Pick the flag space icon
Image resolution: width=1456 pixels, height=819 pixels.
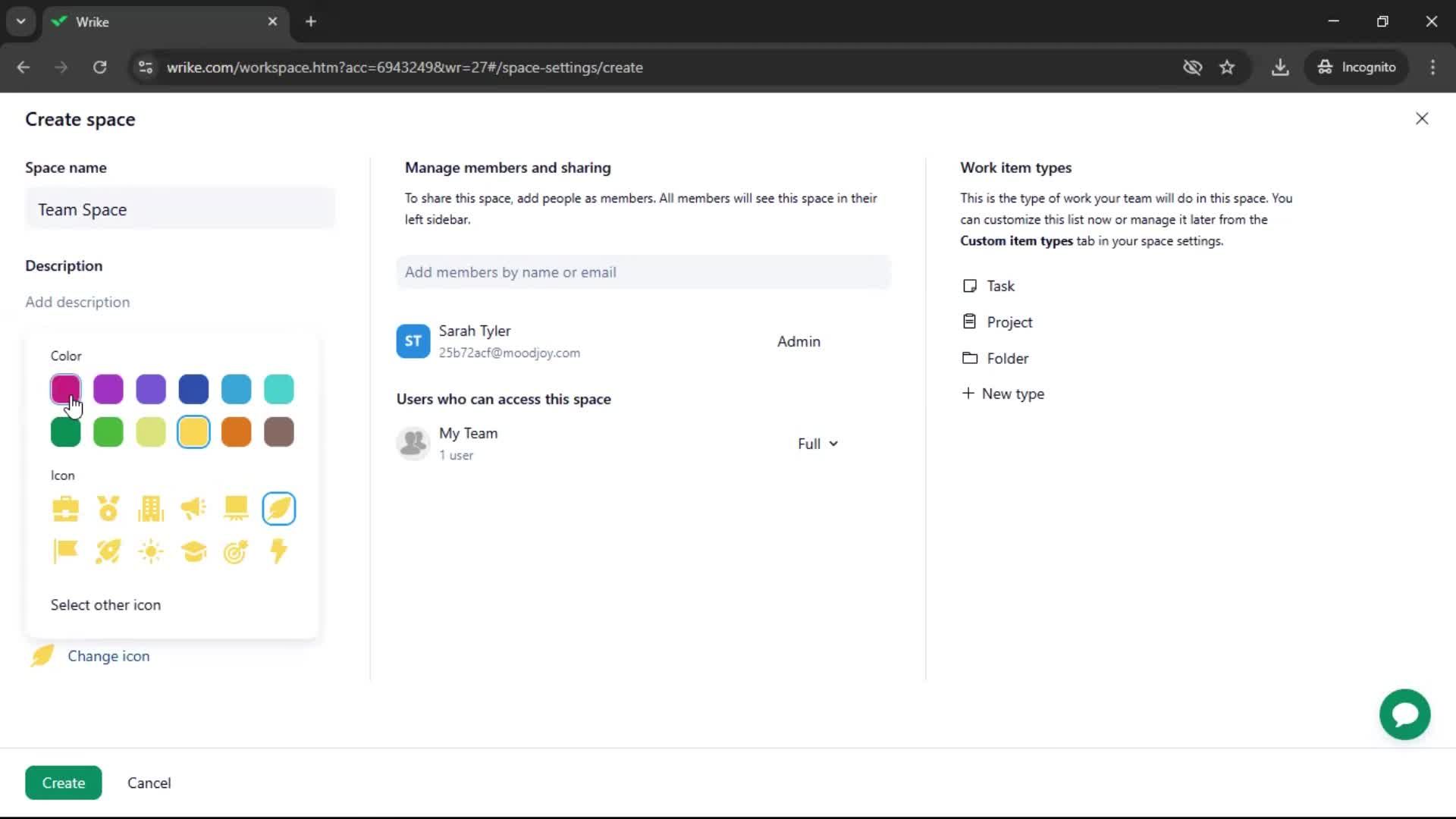tap(65, 551)
